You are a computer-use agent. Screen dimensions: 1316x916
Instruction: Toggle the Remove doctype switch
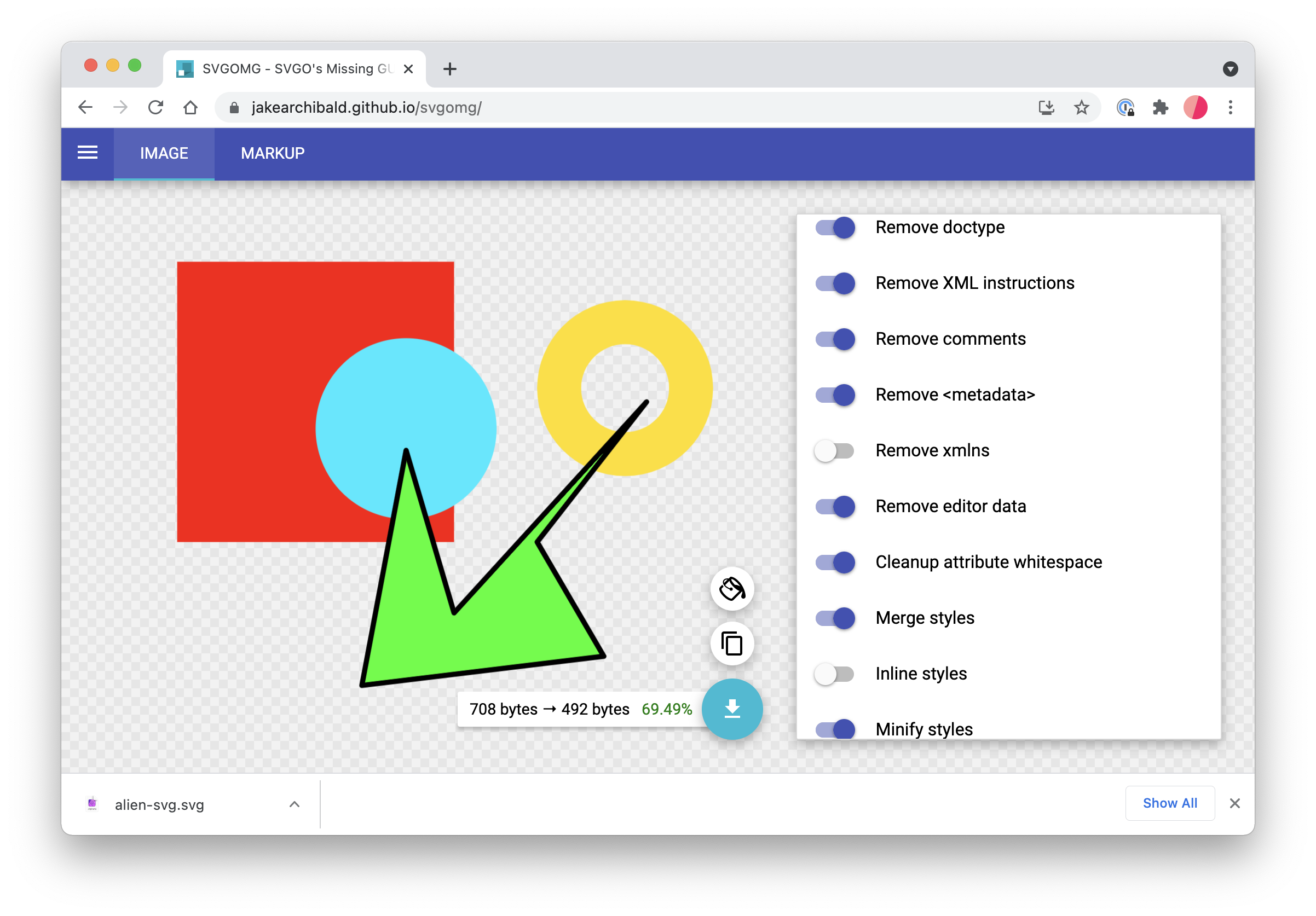pos(834,228)
